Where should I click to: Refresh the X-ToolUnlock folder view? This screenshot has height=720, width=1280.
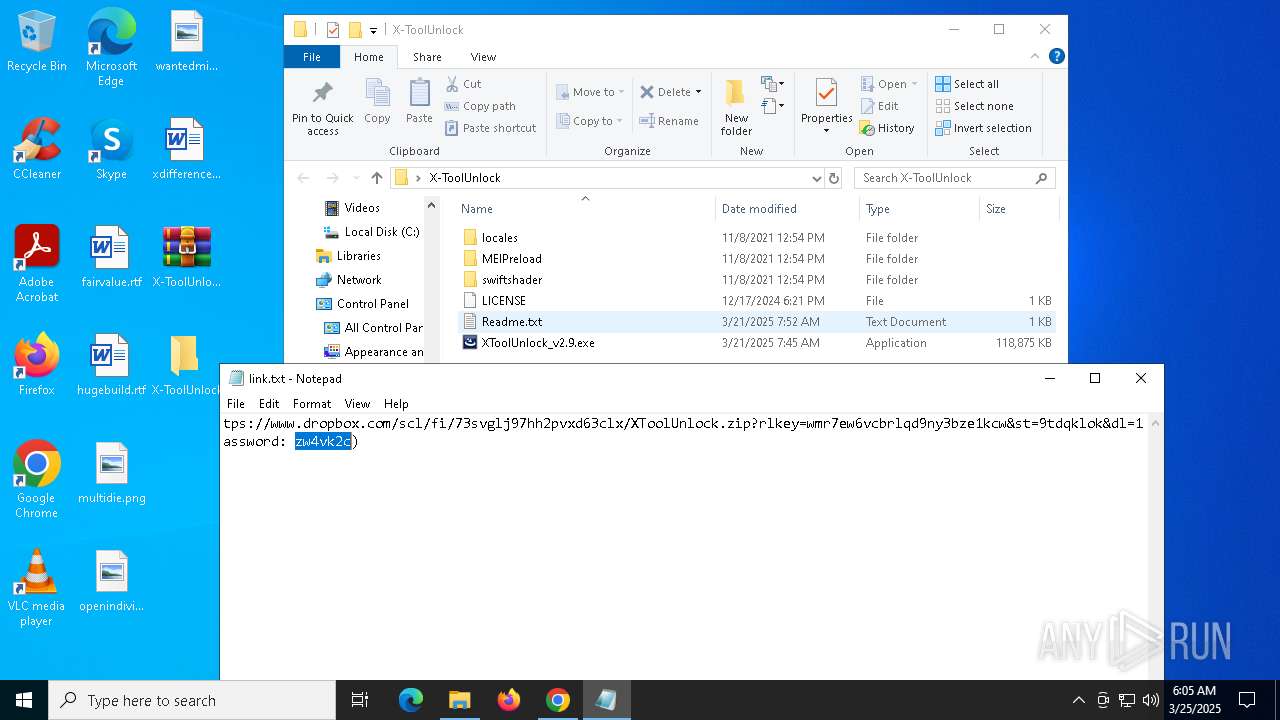click(834, 178)
